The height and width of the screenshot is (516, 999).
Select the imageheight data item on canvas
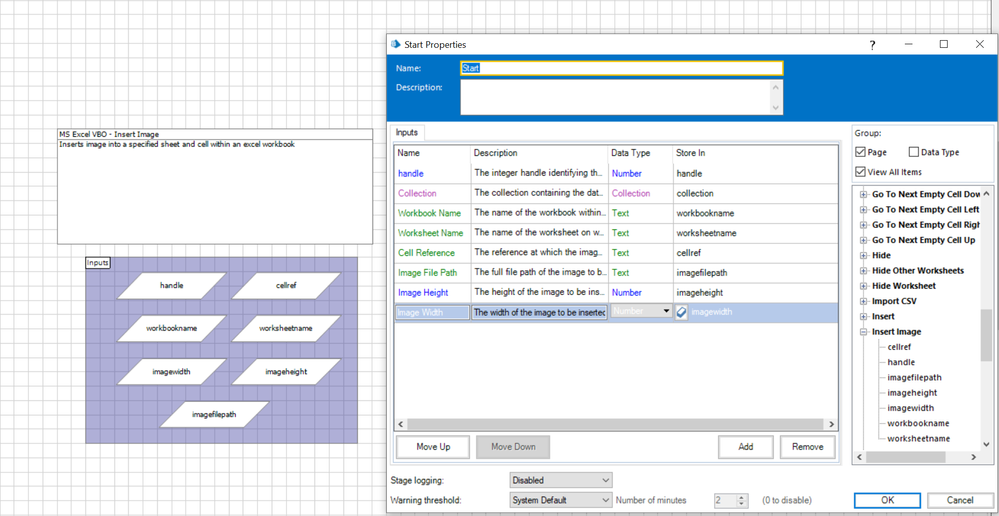tap(286, 372)
